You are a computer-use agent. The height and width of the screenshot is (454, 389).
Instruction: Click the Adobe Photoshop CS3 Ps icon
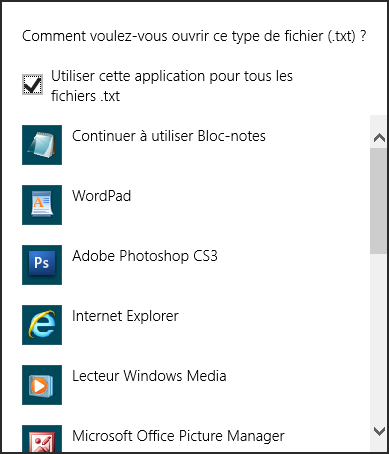click(x=42, y=265)
